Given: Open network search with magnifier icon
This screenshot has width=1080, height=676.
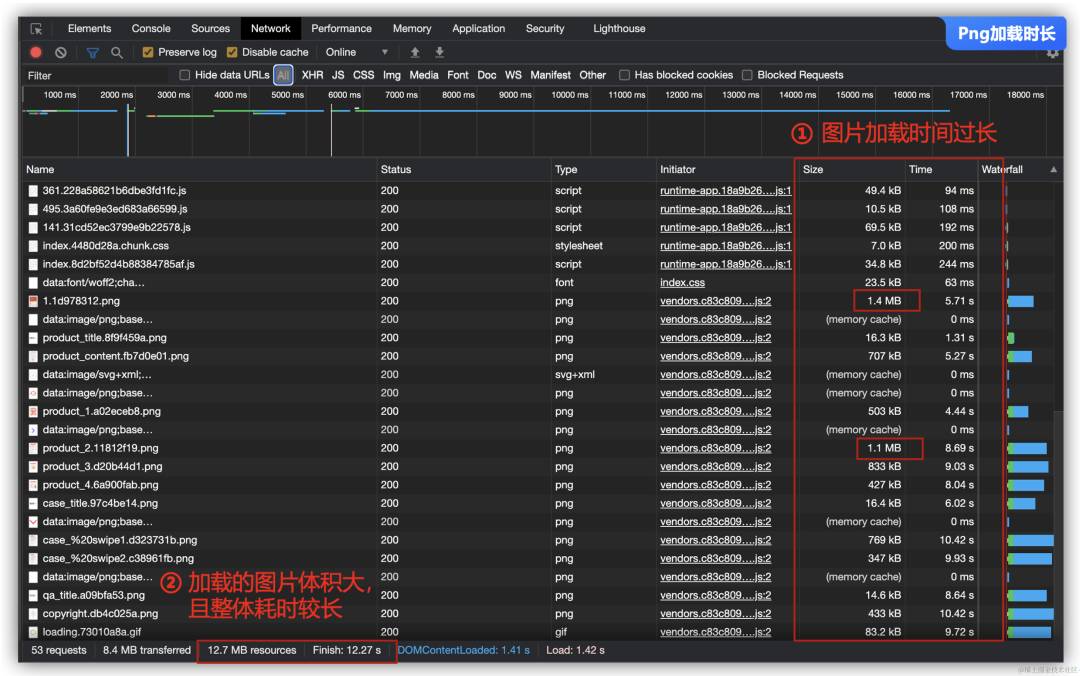Looking at the screenshot, I should pyautogui.click(x=117, y=52).
